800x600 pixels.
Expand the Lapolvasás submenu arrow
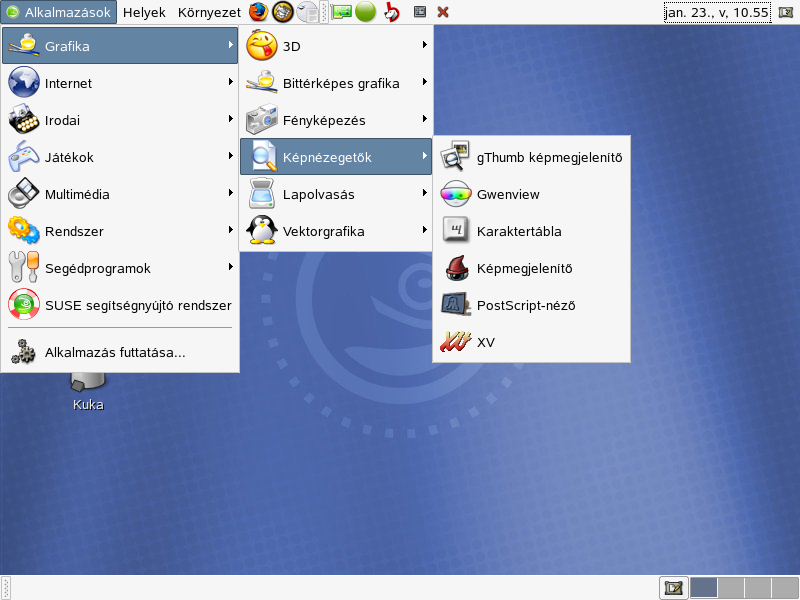(424, 193)
